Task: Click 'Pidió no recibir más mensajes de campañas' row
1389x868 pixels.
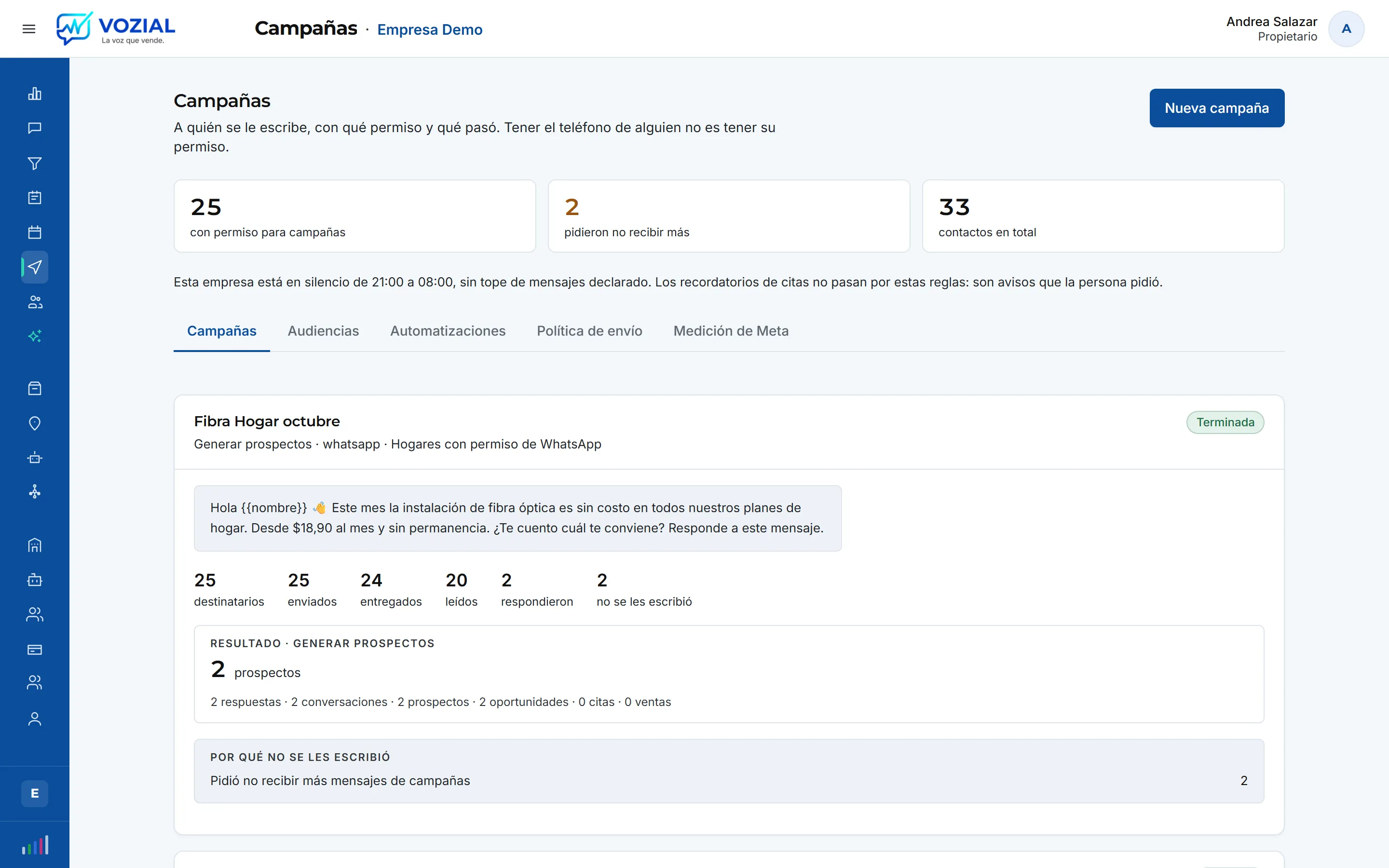Action: point(729,781)
